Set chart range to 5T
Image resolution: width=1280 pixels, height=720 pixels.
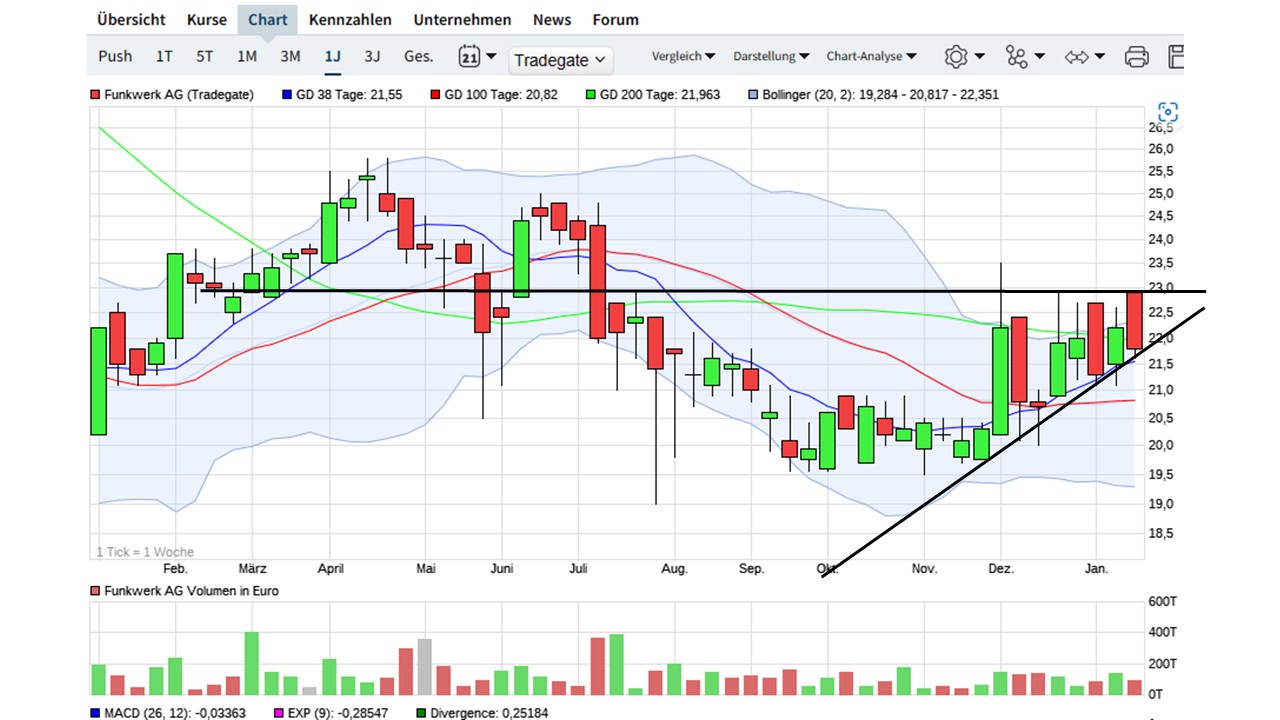[x=205, y=56]
